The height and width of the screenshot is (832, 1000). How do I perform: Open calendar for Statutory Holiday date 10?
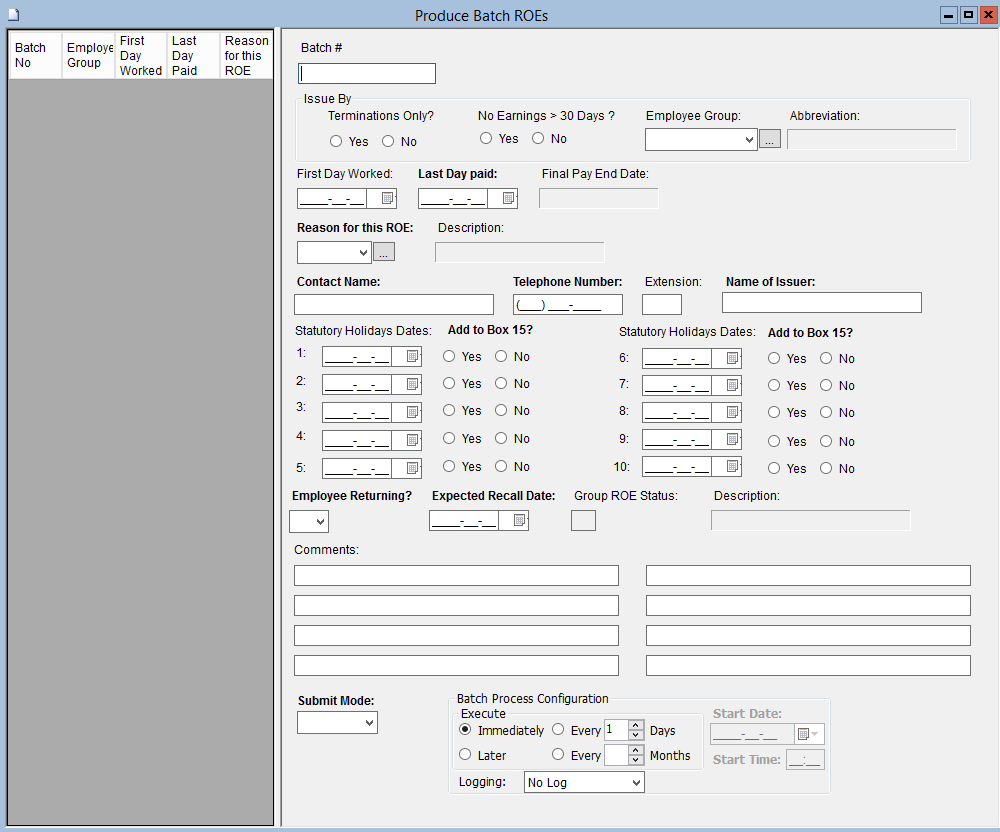click(732, 467)
